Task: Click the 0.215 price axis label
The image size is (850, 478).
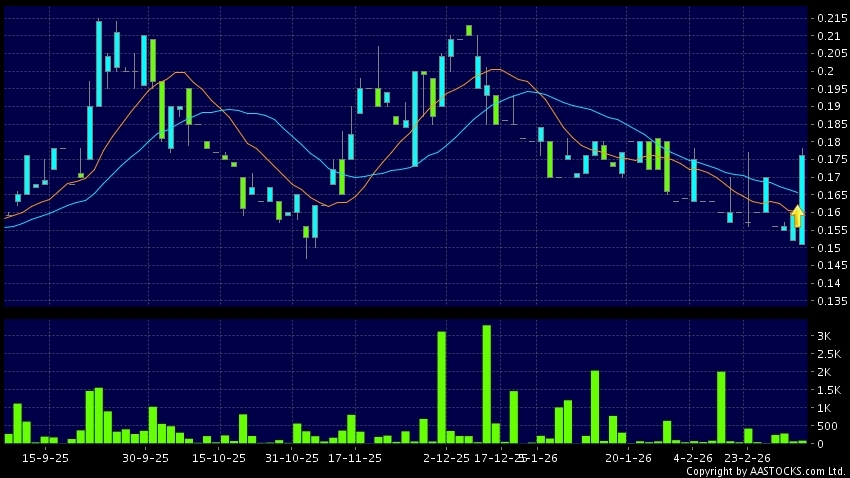Action: click(x=829, y=19)
